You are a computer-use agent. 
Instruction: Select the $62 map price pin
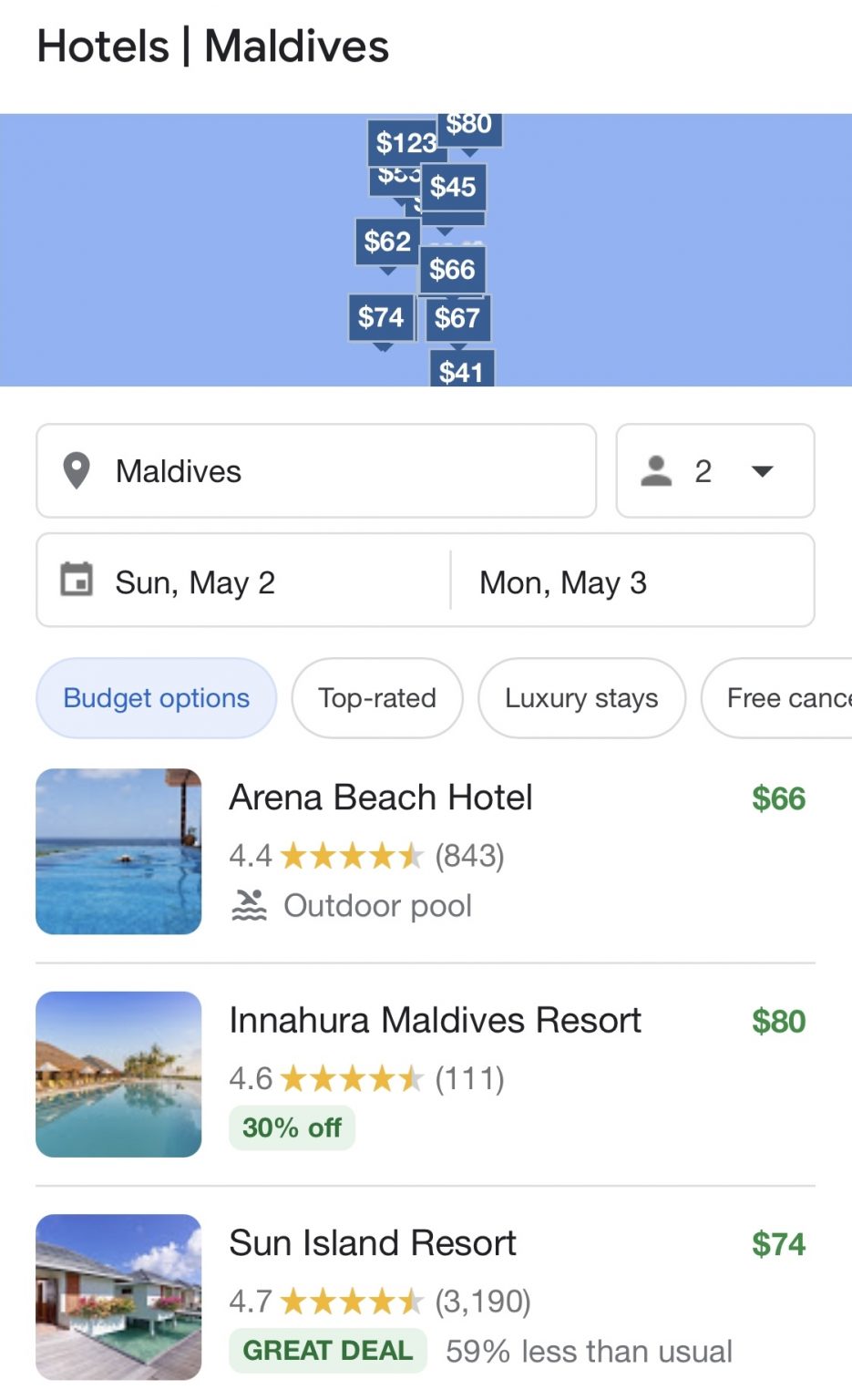[387, 242]
